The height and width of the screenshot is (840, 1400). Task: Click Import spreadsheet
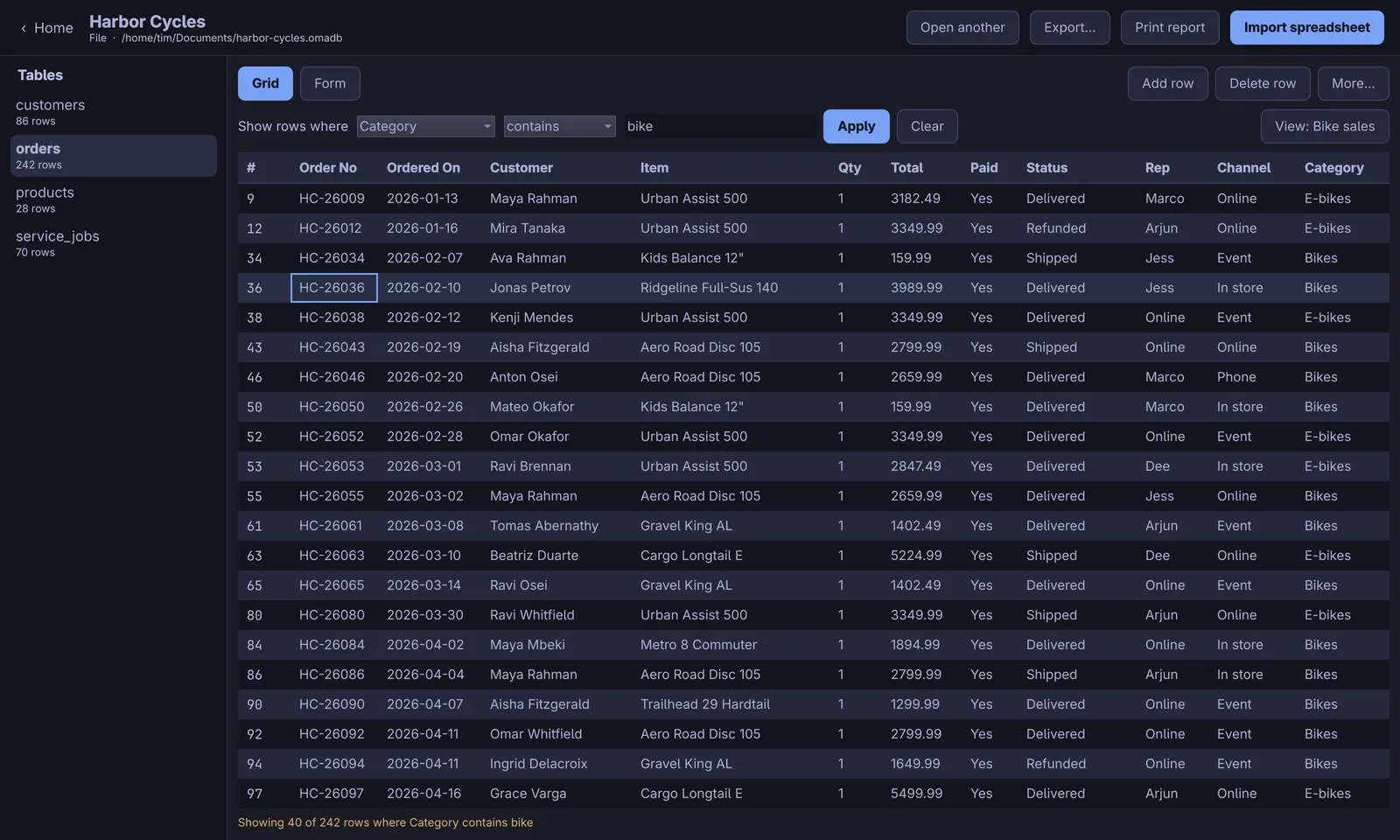1307,27
